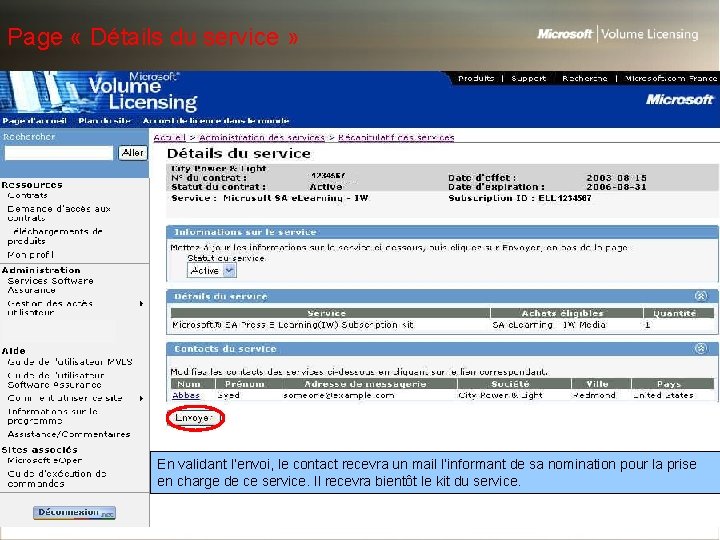This screenshot has width=720, height=540.
Task: Open Guide d'exécution de commandes
Action: tap(57, 478)
